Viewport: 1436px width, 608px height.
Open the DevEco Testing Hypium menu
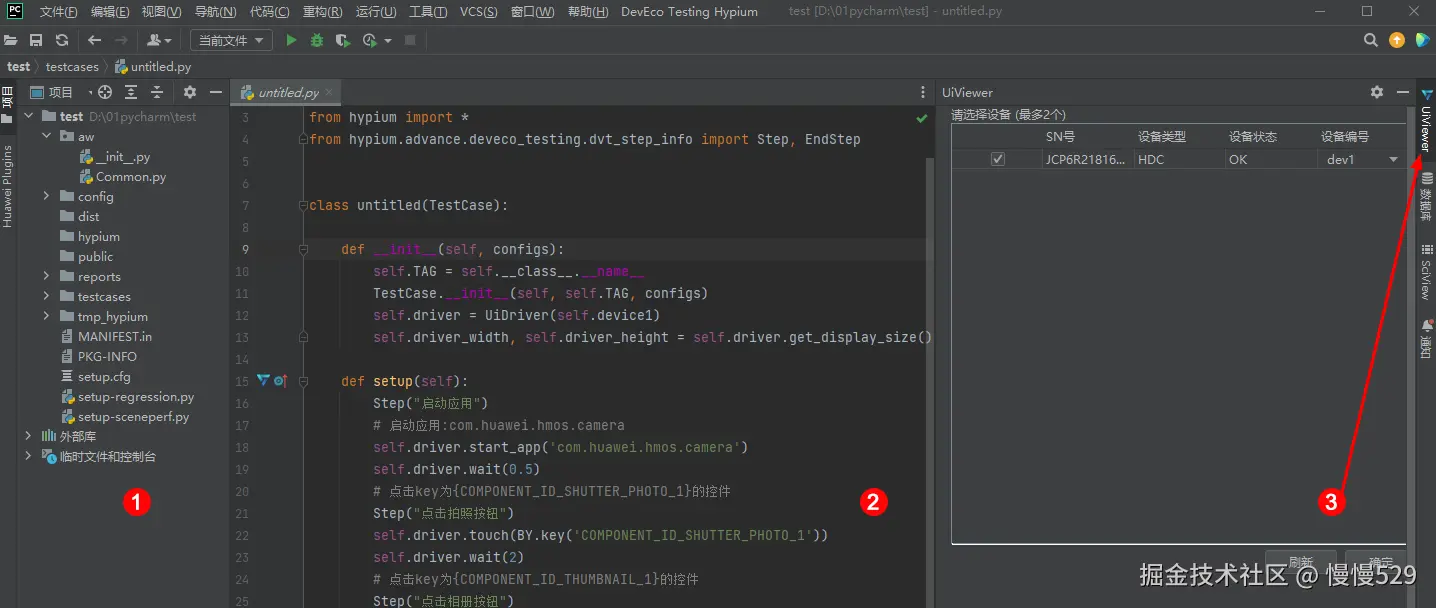[x=689, y=12]
